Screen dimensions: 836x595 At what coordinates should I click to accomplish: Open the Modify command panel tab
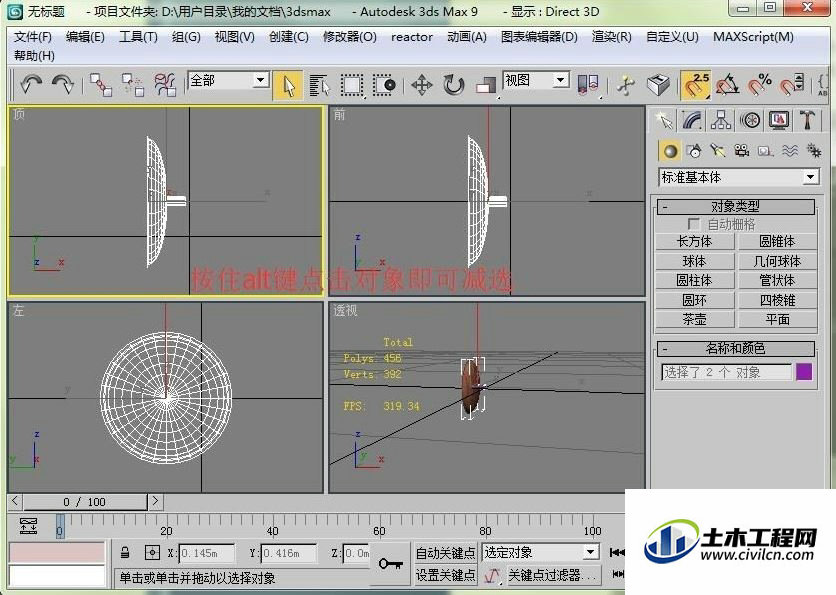(x=693, y=121)
